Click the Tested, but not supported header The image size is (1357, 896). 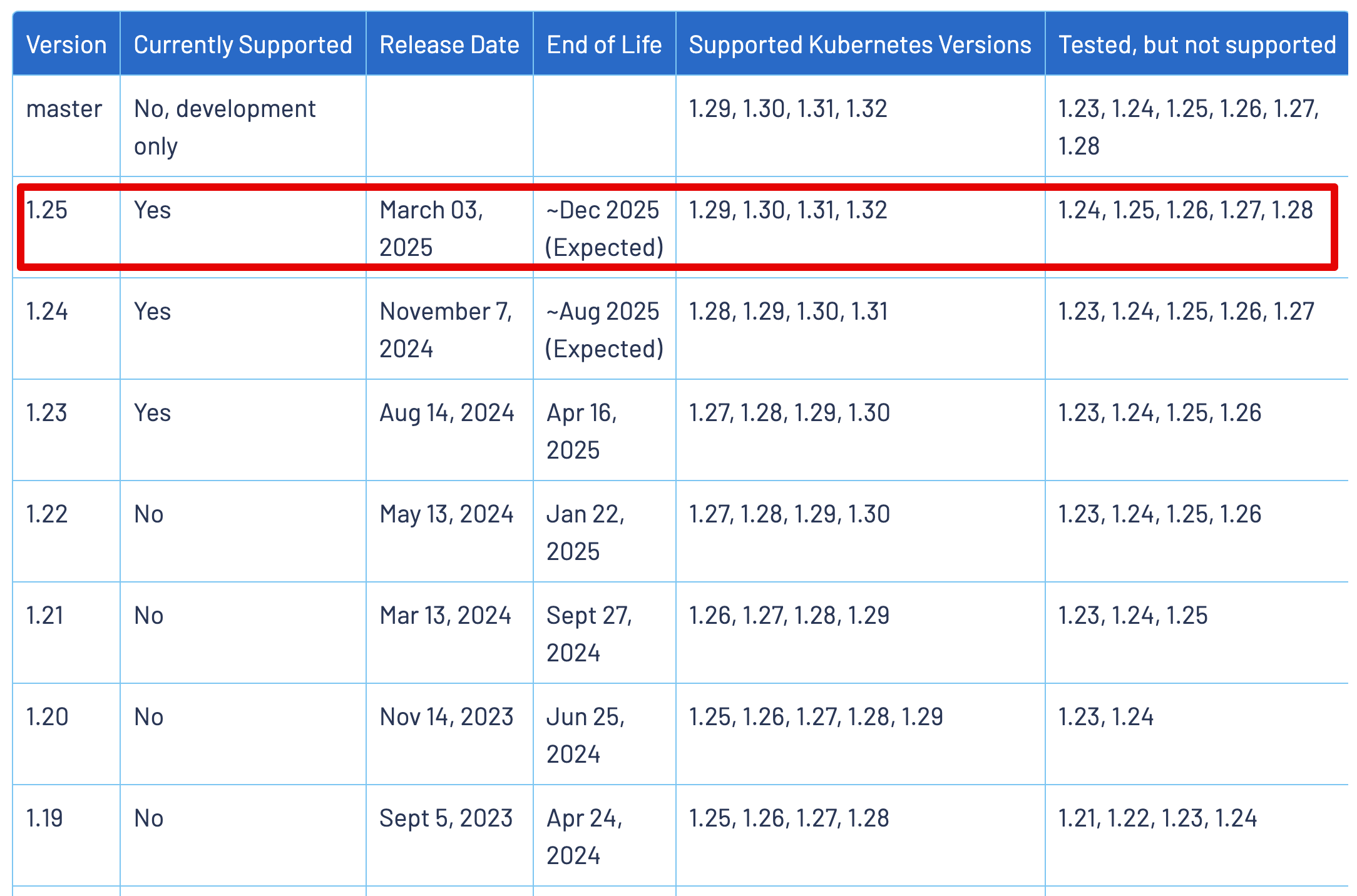coord(1197,45)
